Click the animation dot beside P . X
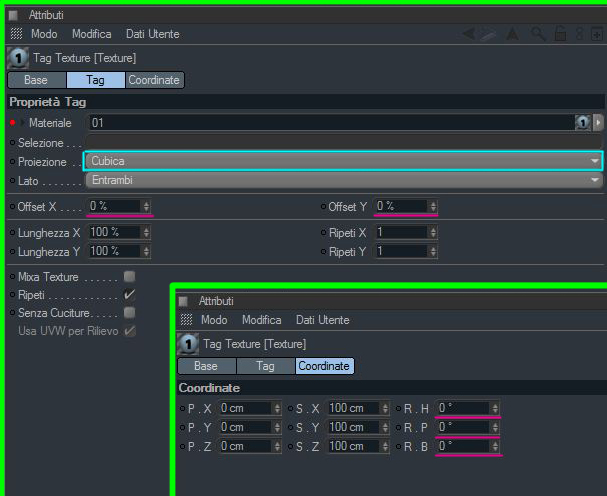The width and height of the screenshot is (607, 496). click(x=182, y=408)
